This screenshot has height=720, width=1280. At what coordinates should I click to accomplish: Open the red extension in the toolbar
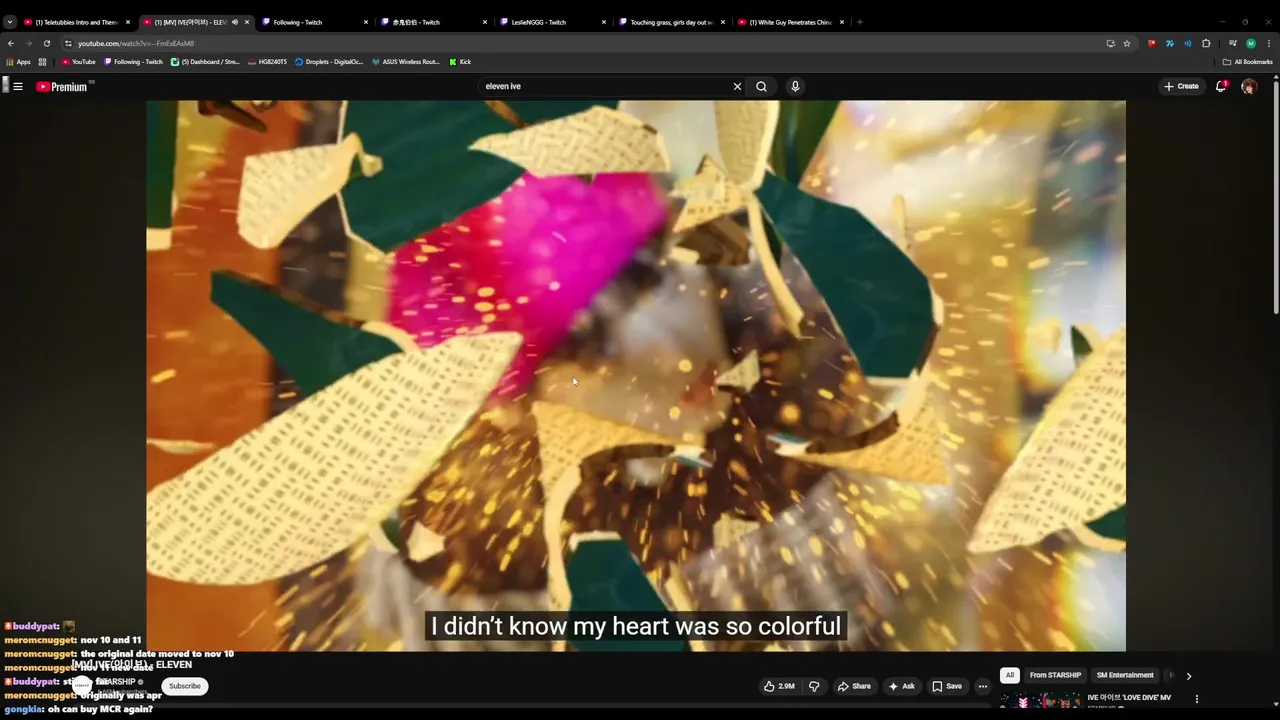point(1152,43)
